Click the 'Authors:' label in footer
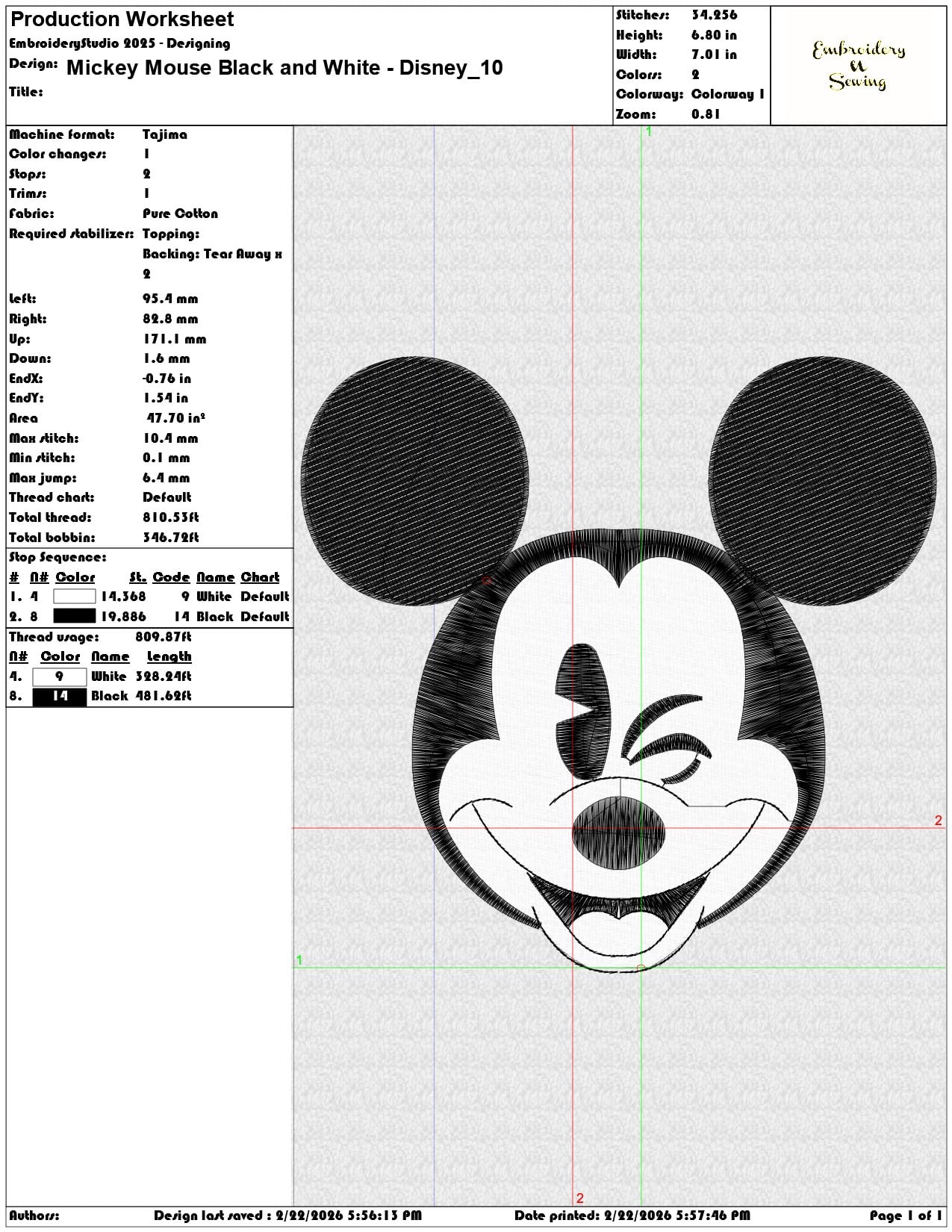Viewport: 952px width, 1232px height. pos(34,1216)
